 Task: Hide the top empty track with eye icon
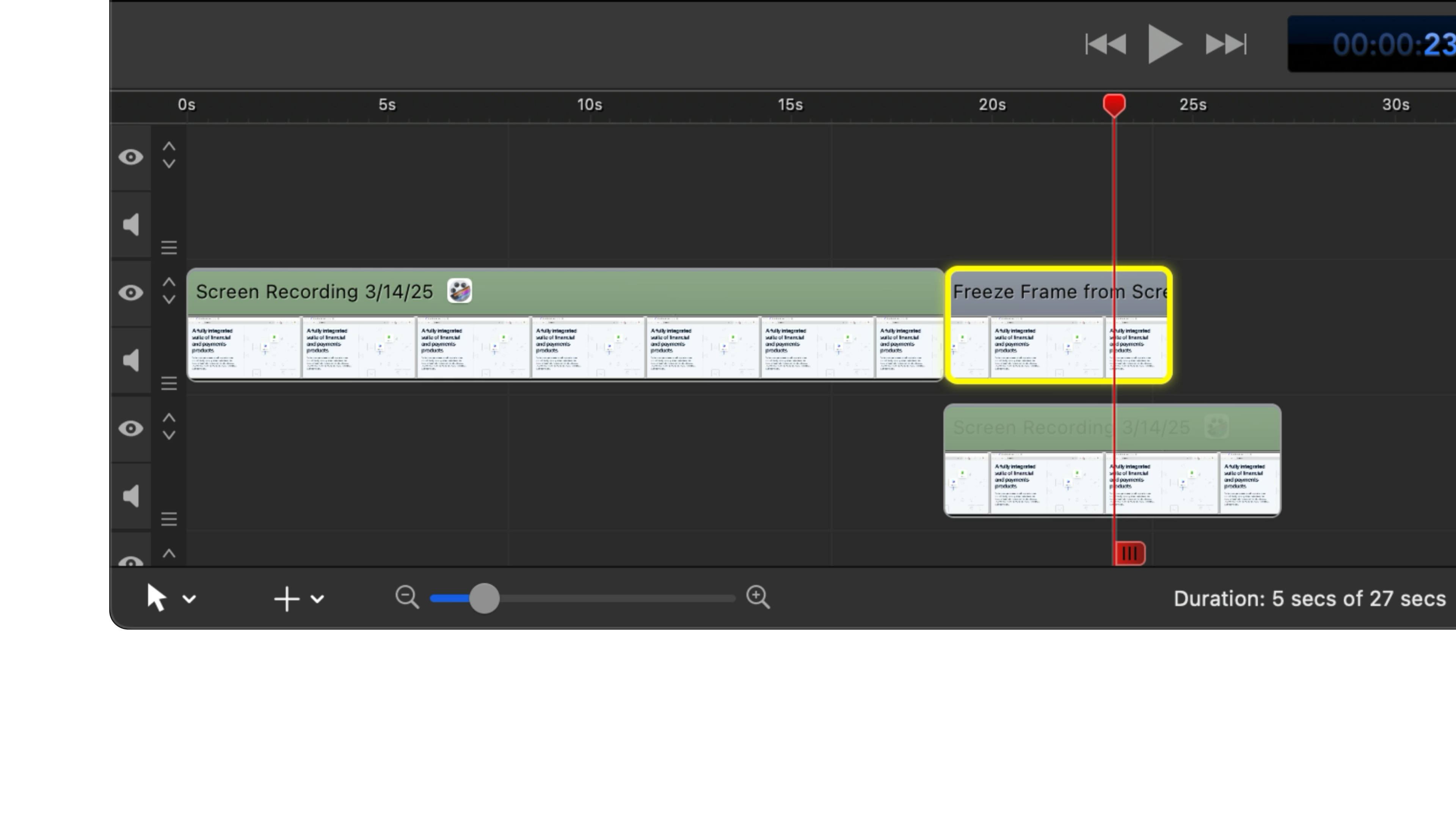pyautogui.click(x=130, y=157)
